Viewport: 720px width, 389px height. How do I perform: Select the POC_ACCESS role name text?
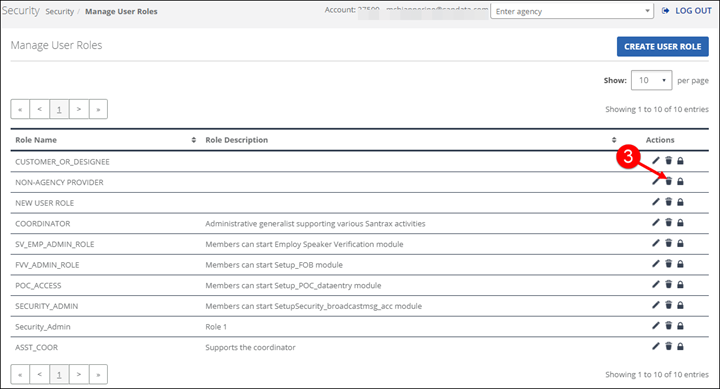[38, 286]
